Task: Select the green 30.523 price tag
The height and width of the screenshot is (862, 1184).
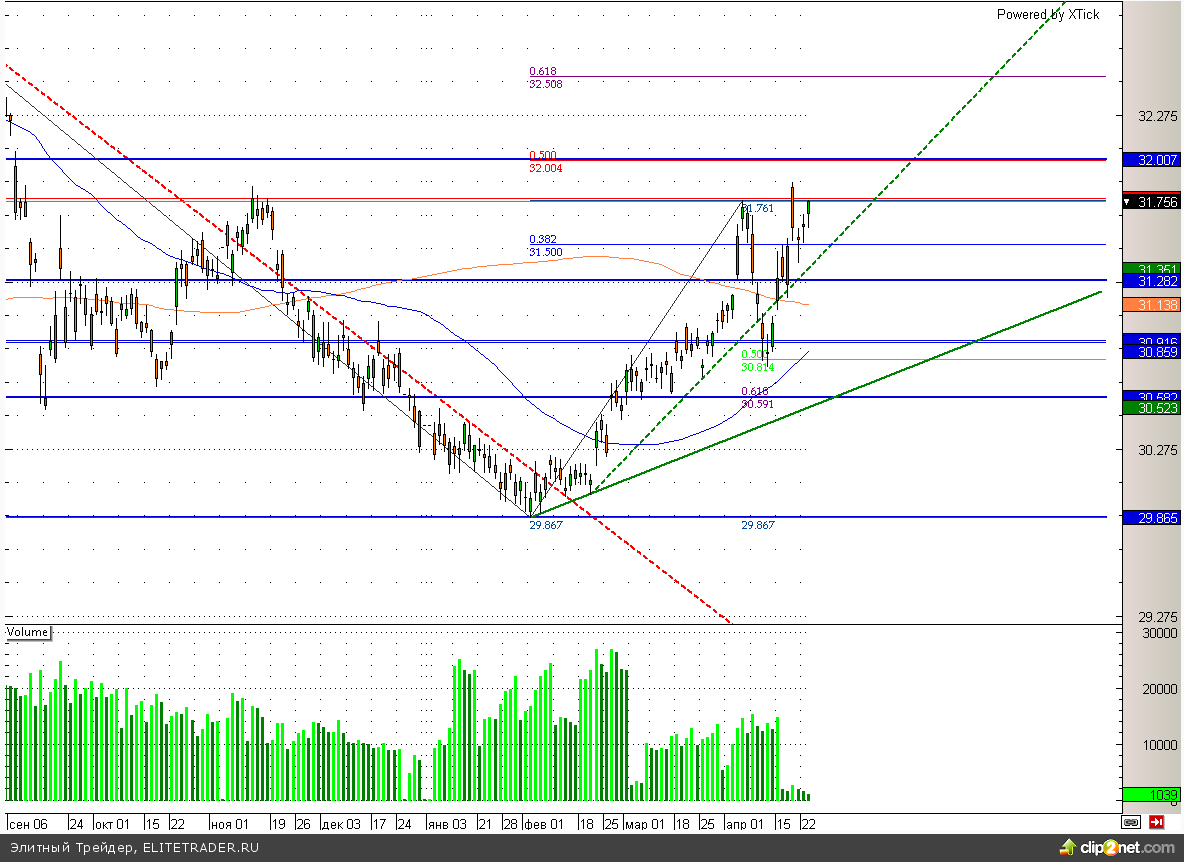Action: click(x=1152, y=408)
